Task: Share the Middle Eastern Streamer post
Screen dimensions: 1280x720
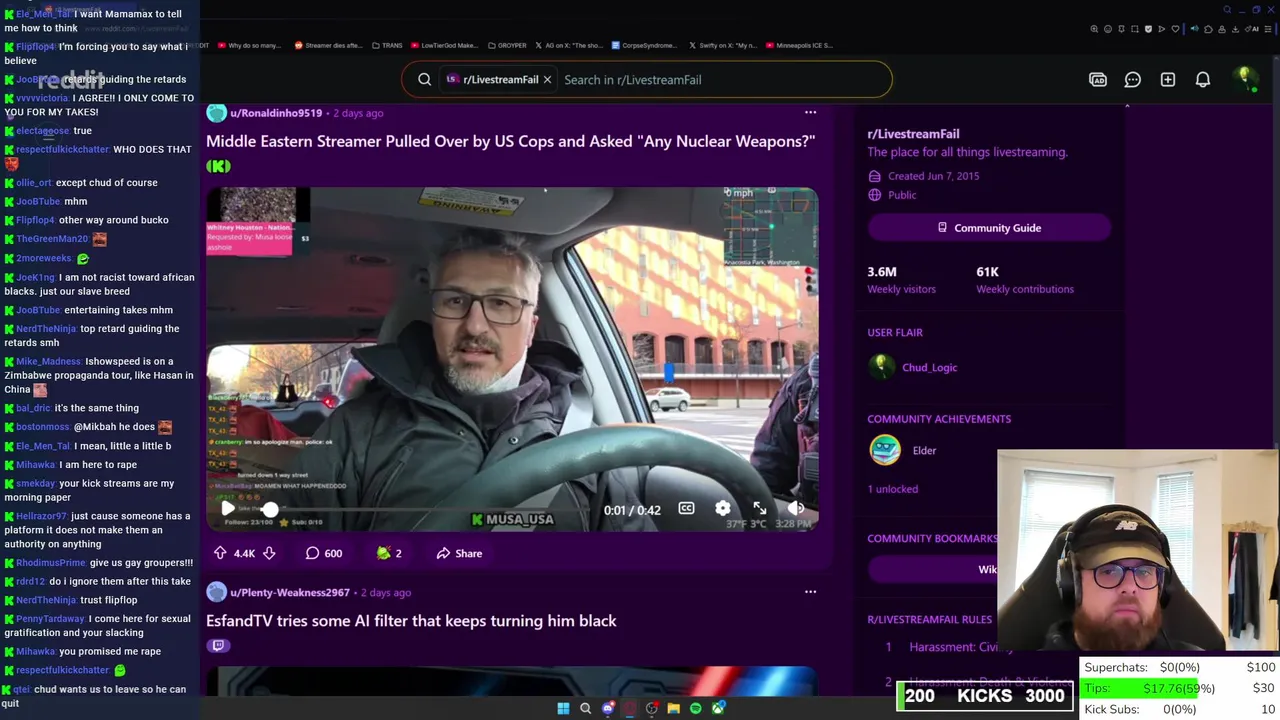Action: click(x=459, y=553)
